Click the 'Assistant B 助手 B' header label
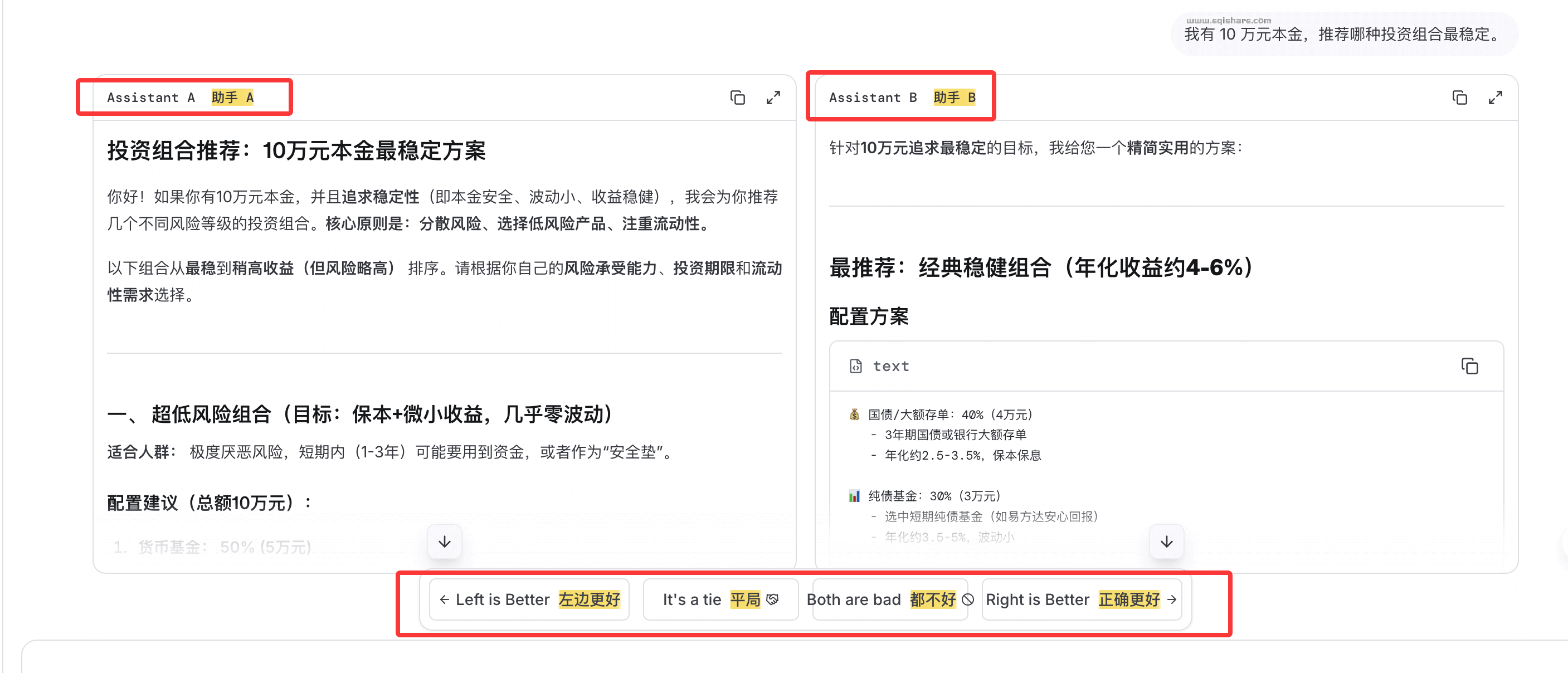1568x673 pixels. pos(902,97)
